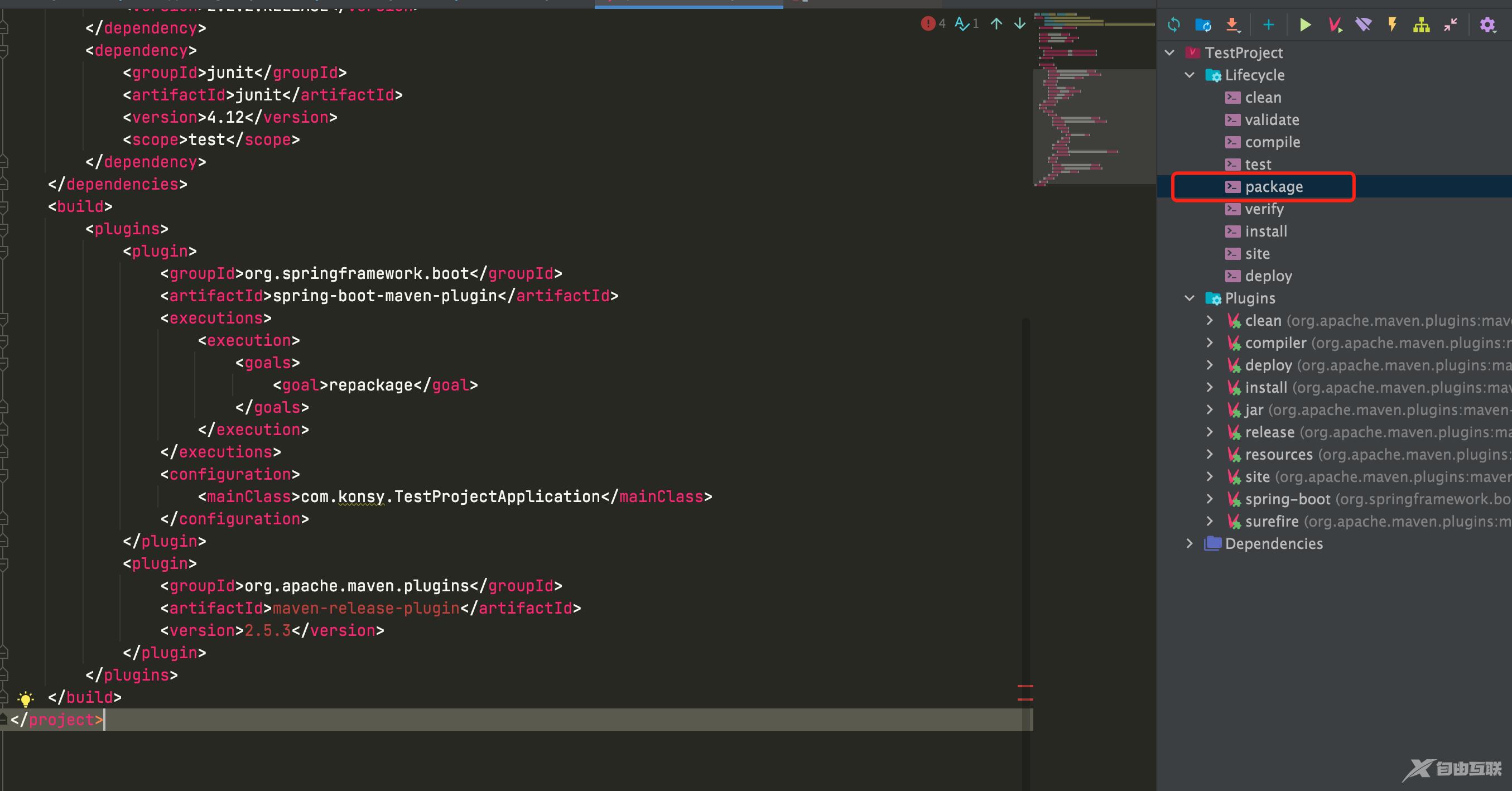The width and height of the screenshot is (1512, 791).
Task: Collapse the Plugins node
Action: click(x=1190, y=298)
